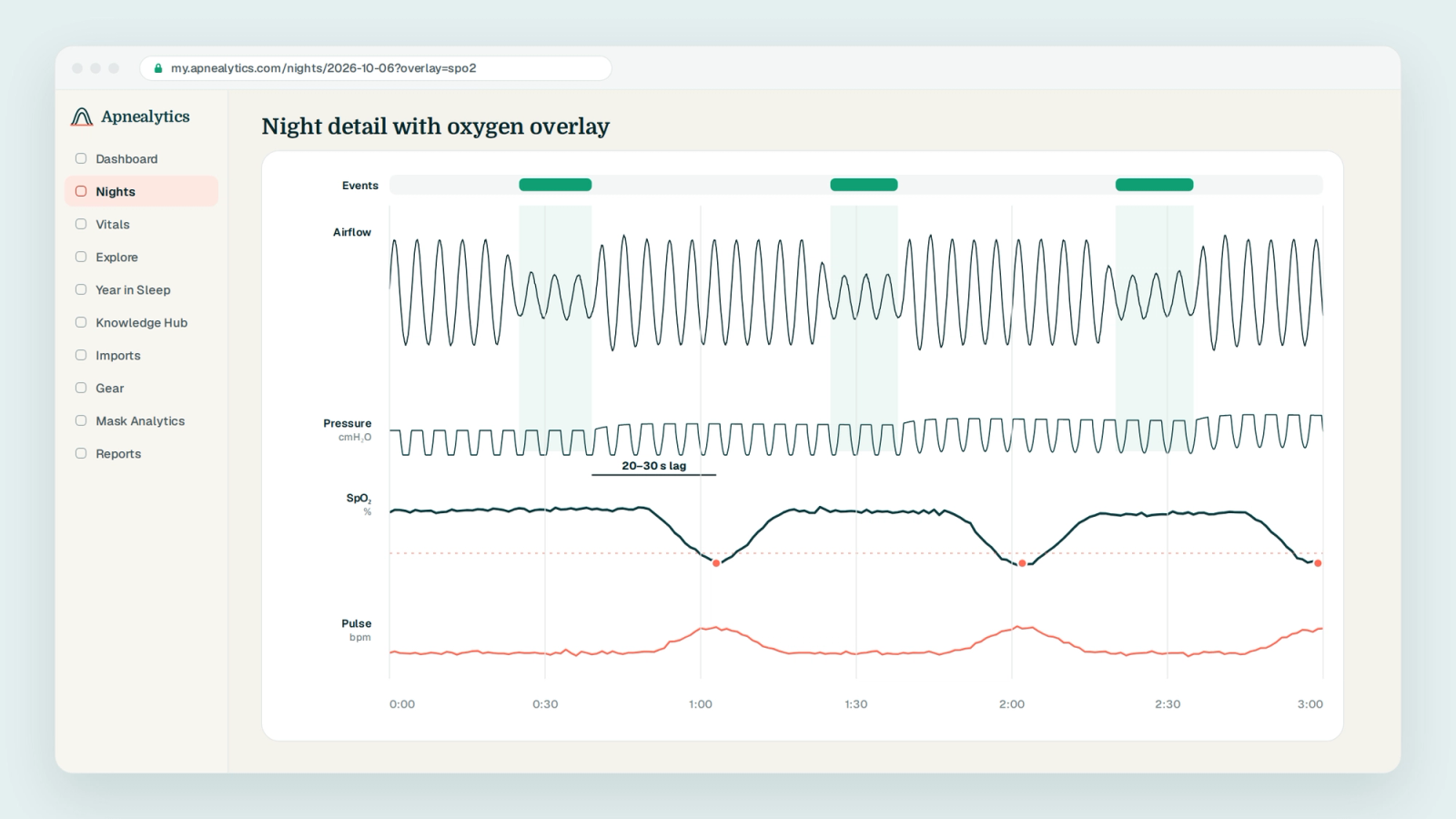
Task: Select the second green event bar
Action: coord(864,185)
